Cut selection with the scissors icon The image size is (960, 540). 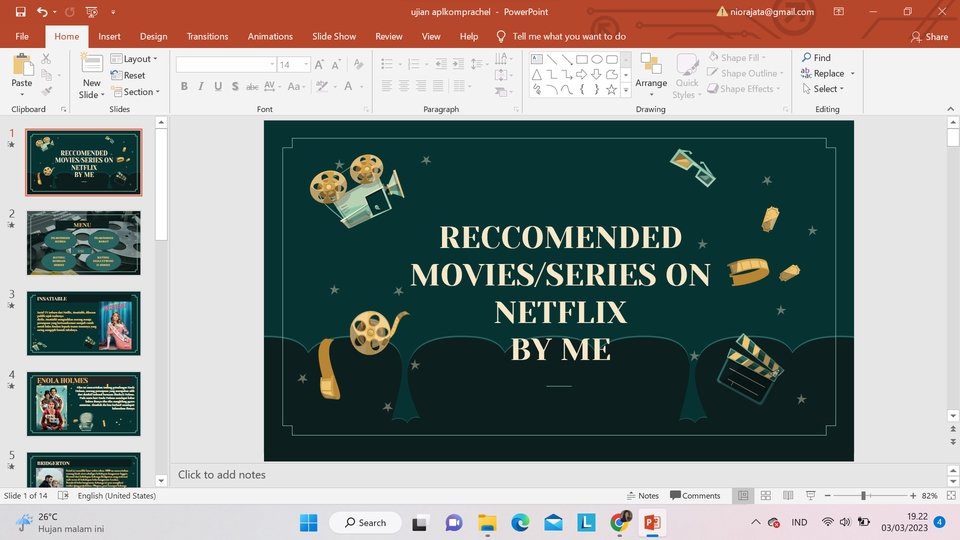click(47, 59)
